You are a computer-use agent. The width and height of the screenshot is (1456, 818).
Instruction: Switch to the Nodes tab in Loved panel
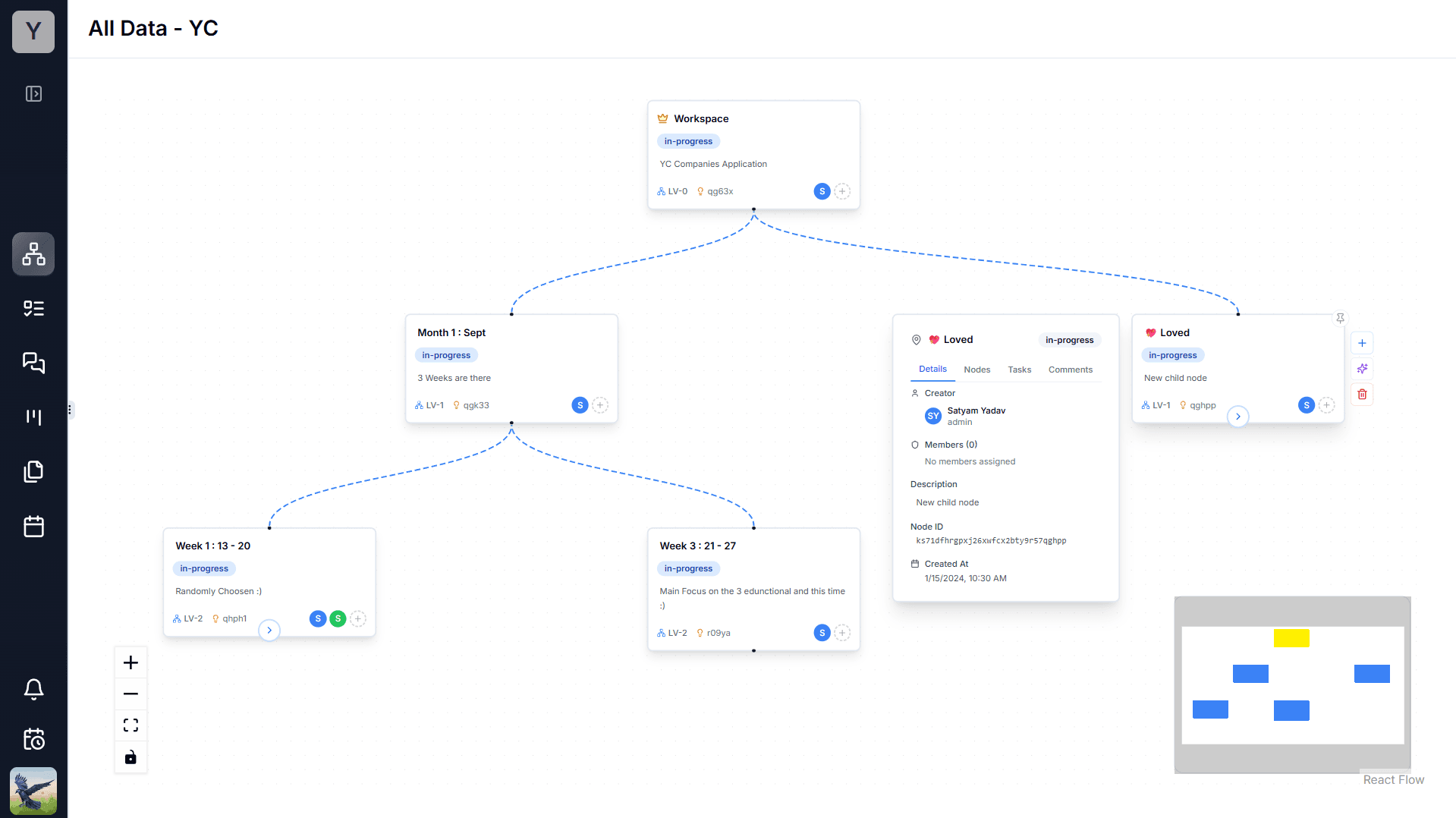(976, 370)
